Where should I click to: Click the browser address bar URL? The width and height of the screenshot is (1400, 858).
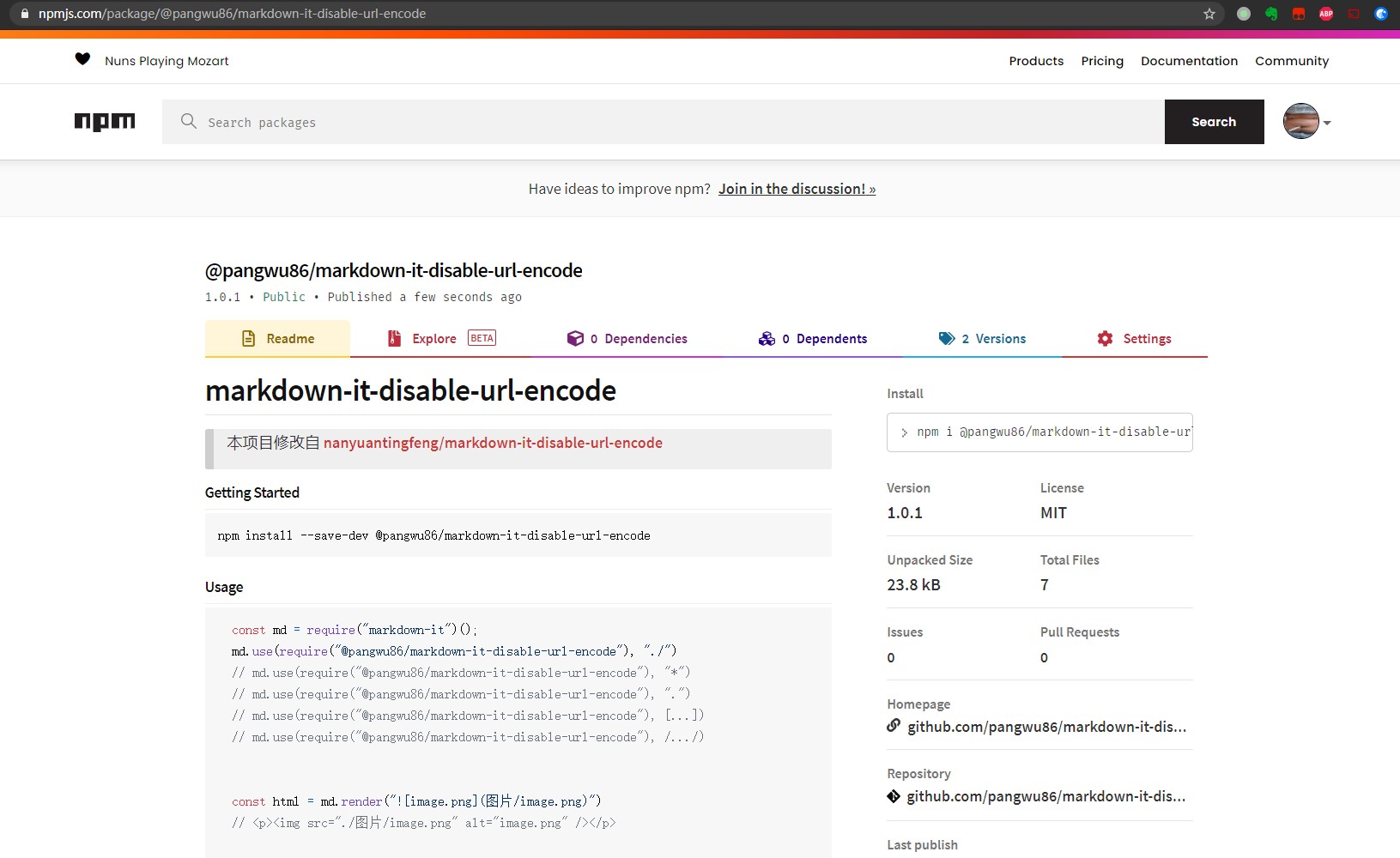click(x=232, y=14)
